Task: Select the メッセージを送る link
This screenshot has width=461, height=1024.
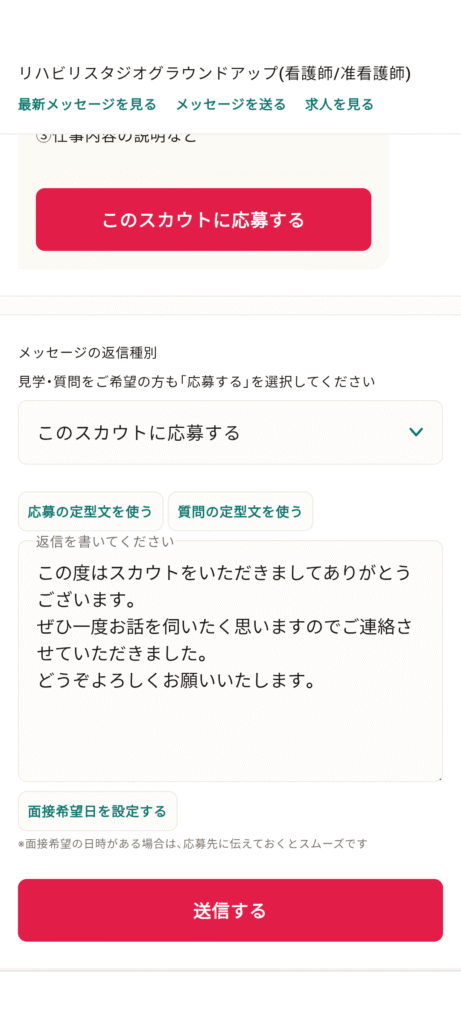Action: point(230,104)
